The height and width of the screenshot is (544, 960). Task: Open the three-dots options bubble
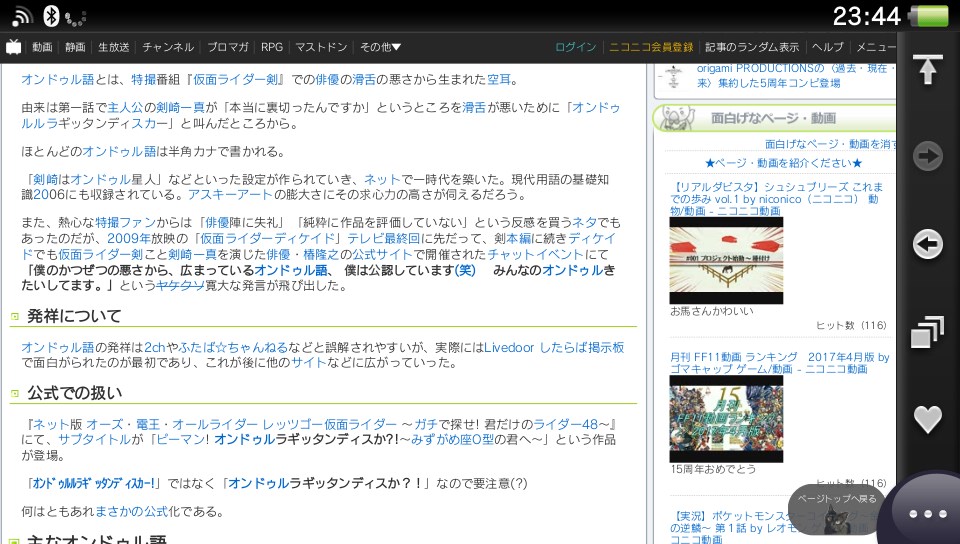pyautogui.click(x=927, y=513)
